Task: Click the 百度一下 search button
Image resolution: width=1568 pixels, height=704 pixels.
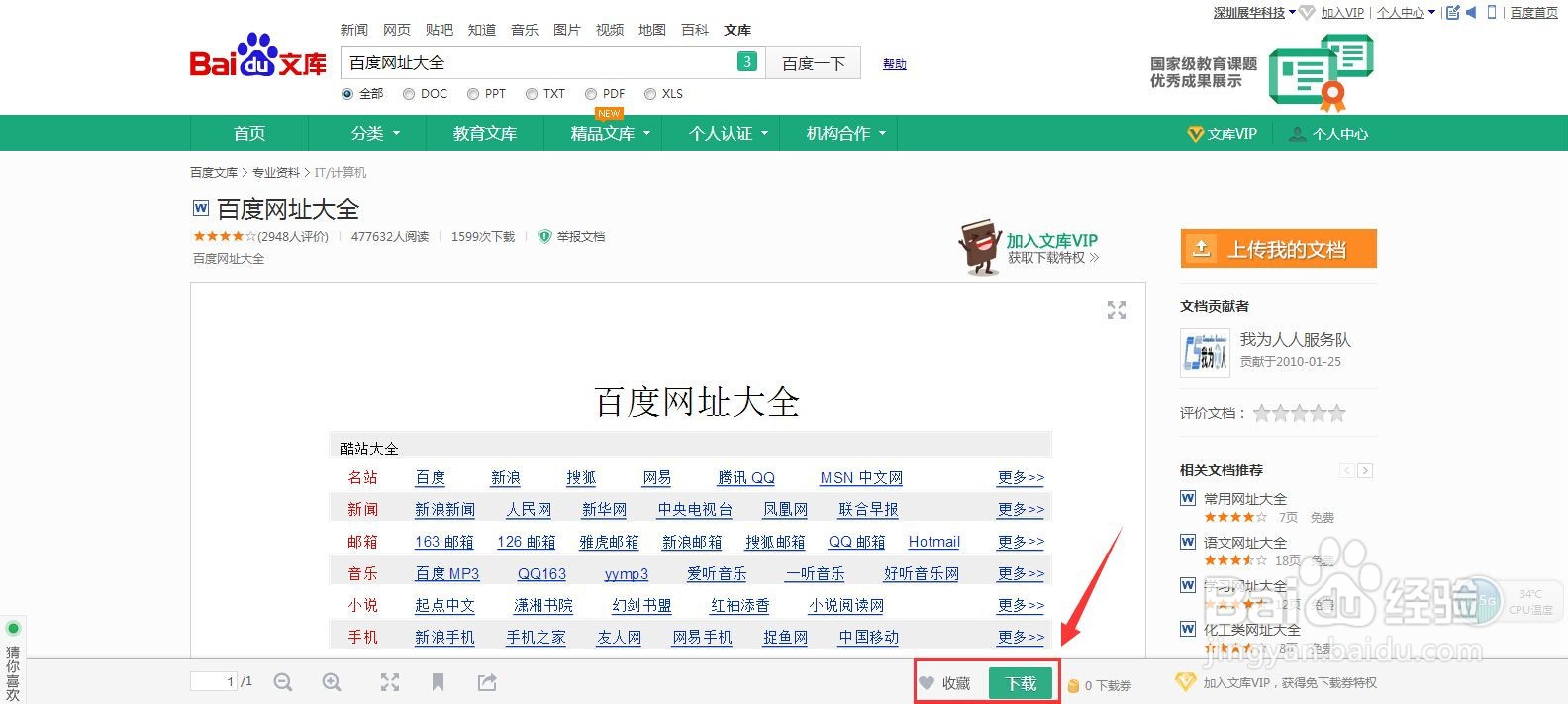Action: tap(814, 62)
